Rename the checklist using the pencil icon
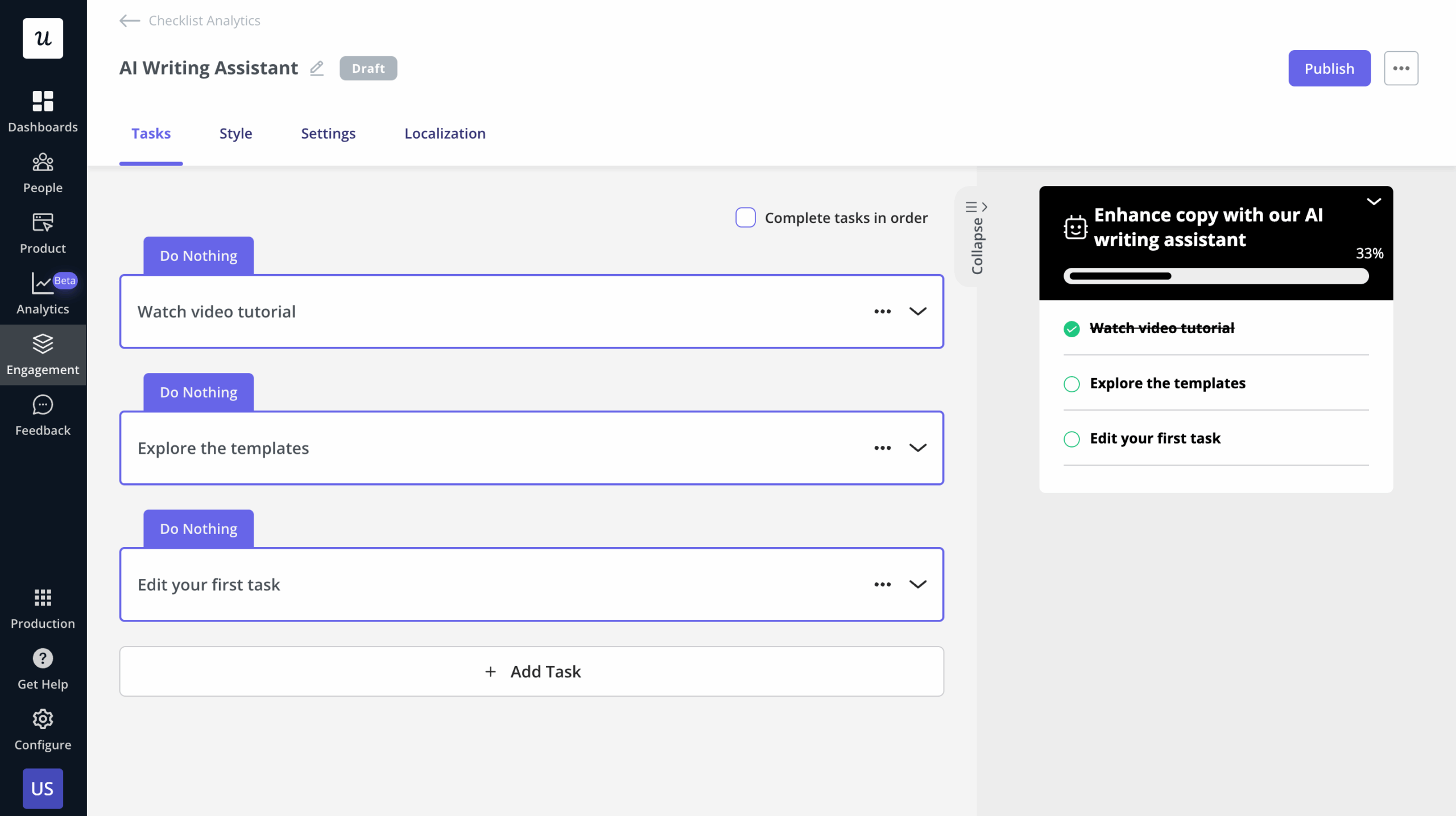 coord(317,67)
